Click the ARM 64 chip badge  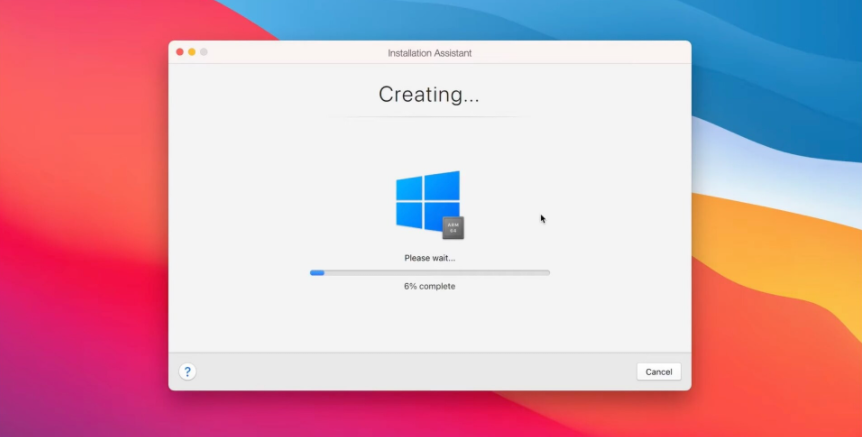pos(453,228)
